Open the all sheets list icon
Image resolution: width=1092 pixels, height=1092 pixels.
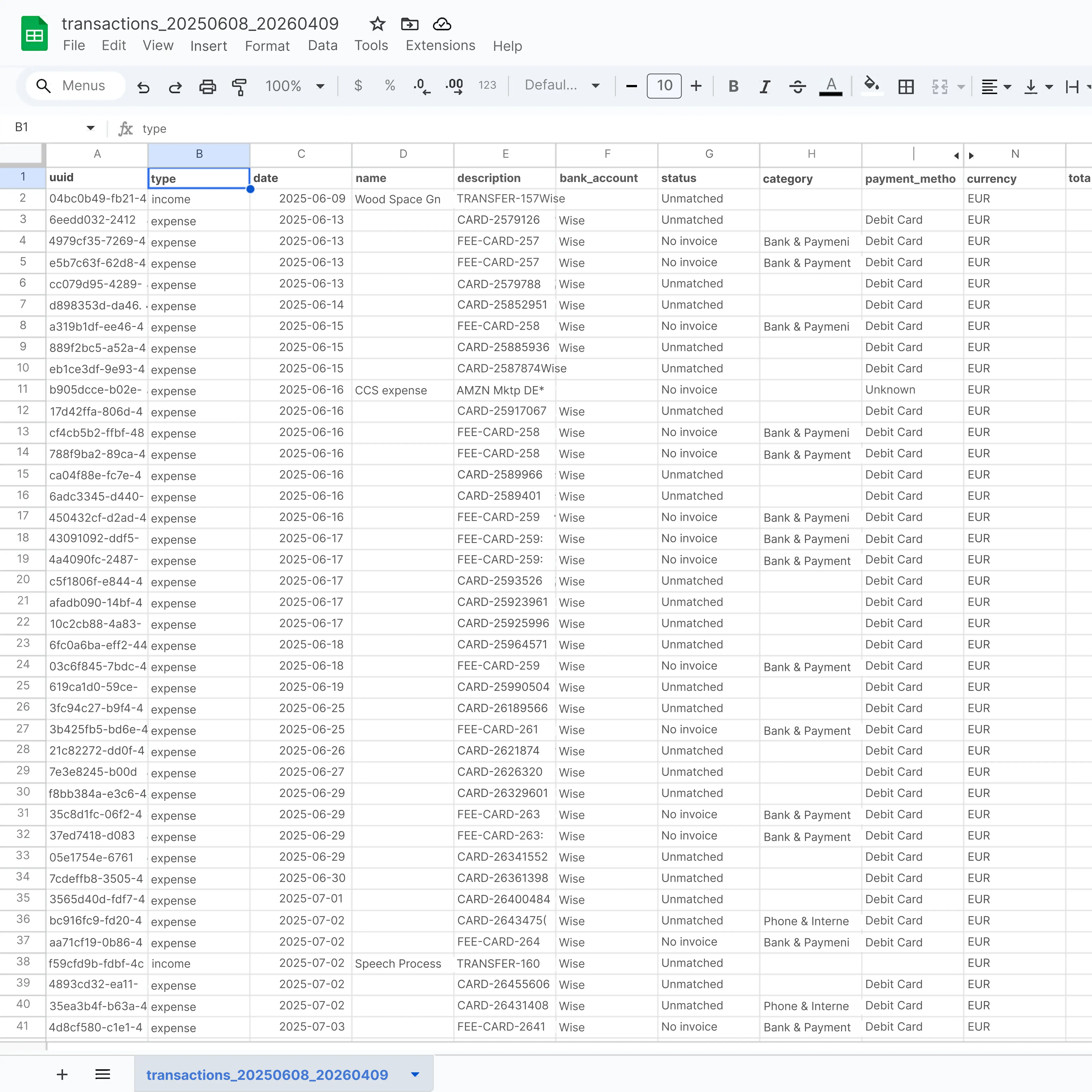tap(102, 1074)
